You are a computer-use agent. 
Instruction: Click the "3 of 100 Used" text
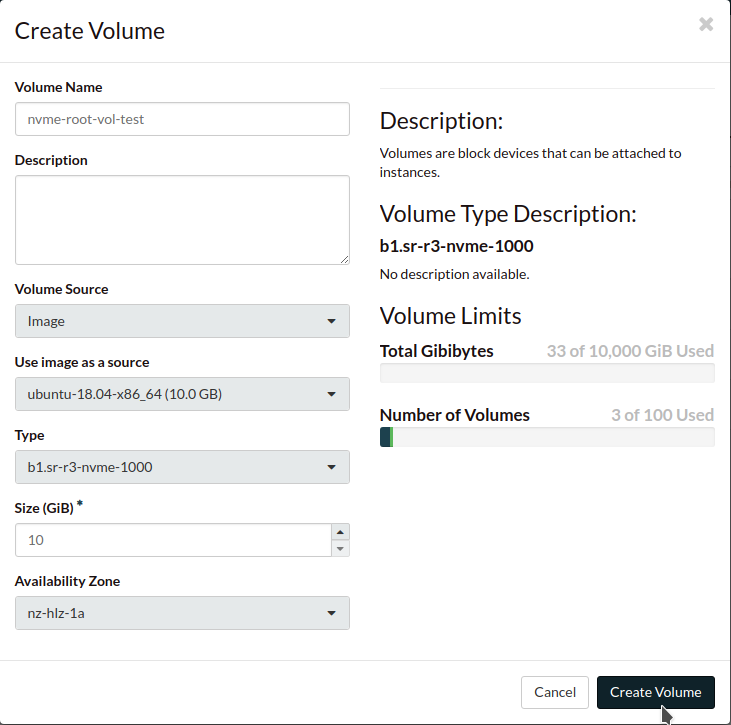(x=662, y=415)
